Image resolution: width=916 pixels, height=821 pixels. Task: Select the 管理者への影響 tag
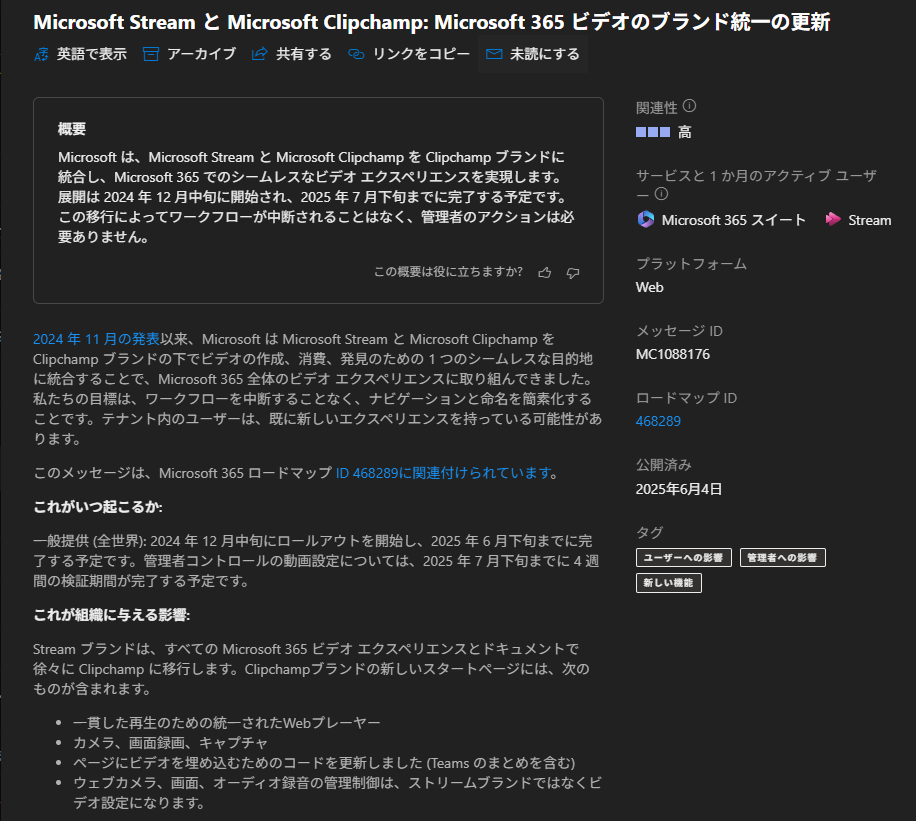[x=783, y=557]
